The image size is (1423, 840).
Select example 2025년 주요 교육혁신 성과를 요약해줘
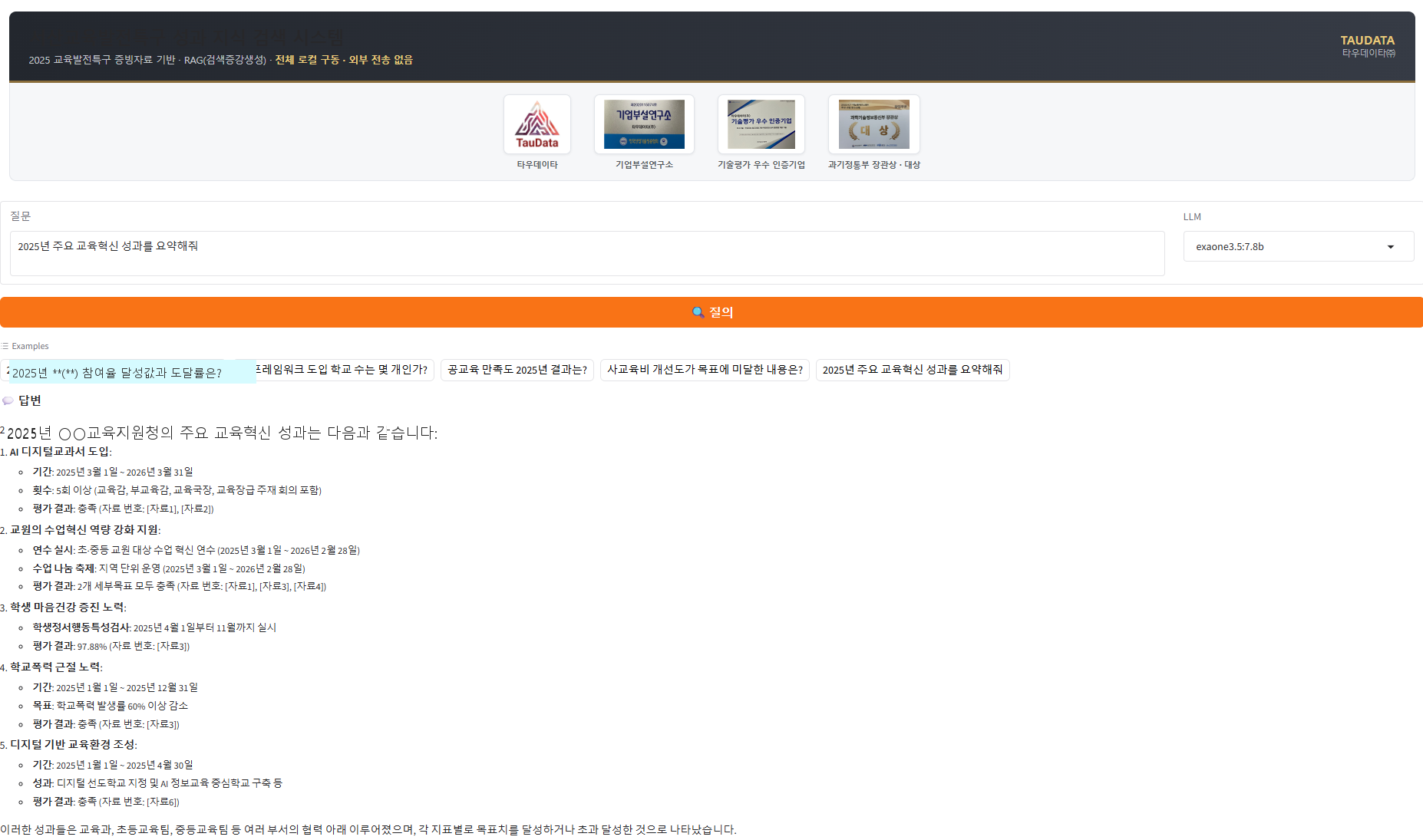913,370
